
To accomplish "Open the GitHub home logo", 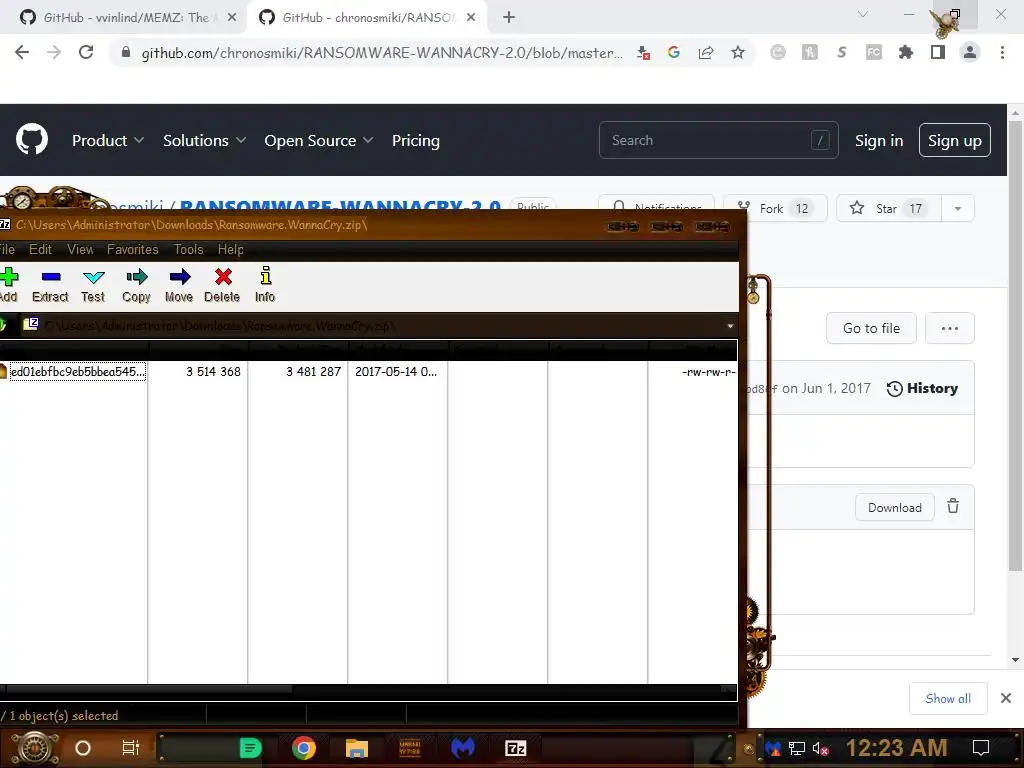I will click(32, 139).
